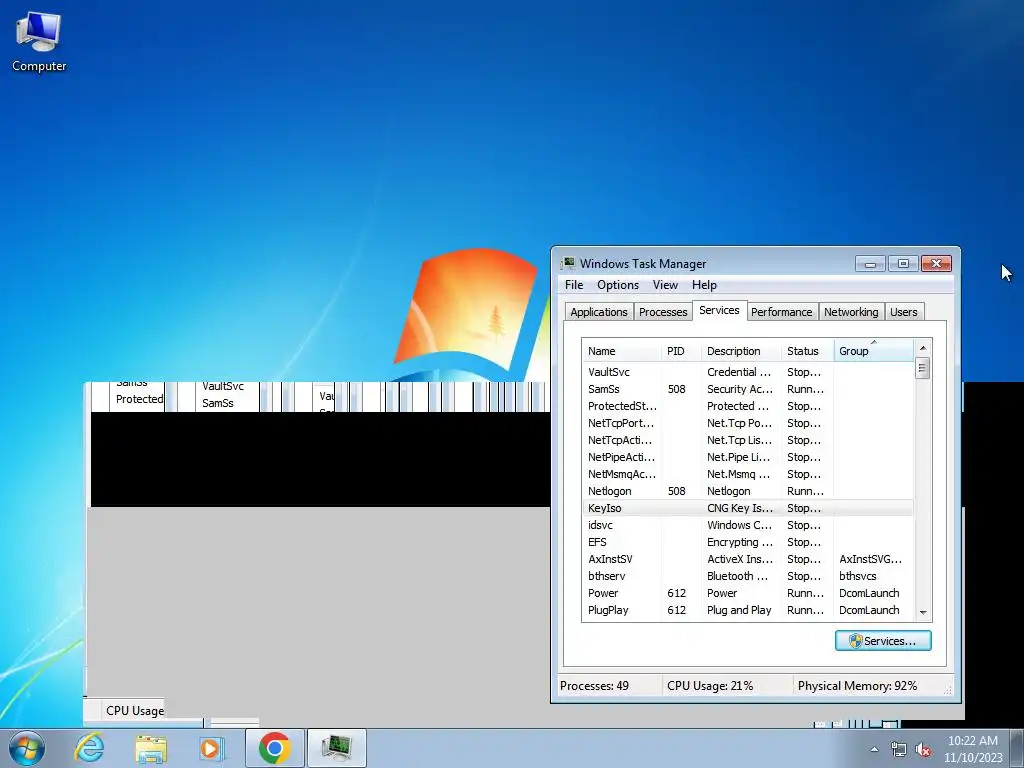Switch to the Processes tab
1024x768 pixels.
point(663,312)
